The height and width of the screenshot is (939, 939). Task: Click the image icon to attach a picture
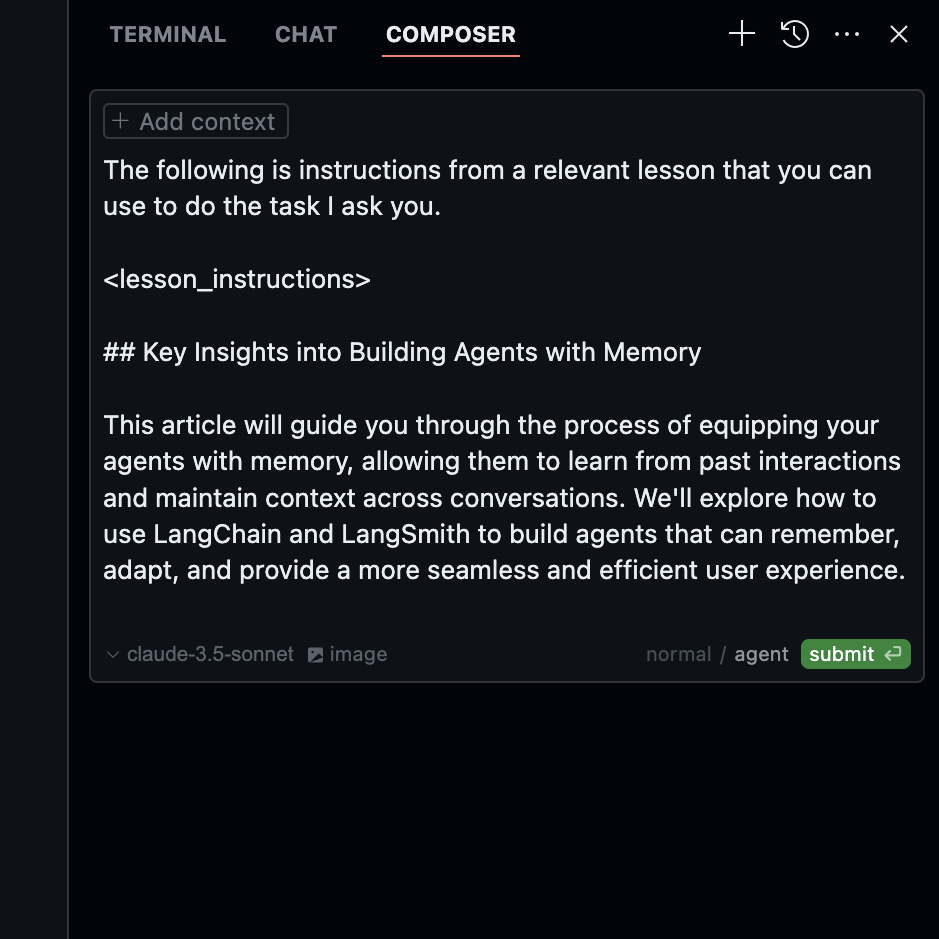[315, 655]
